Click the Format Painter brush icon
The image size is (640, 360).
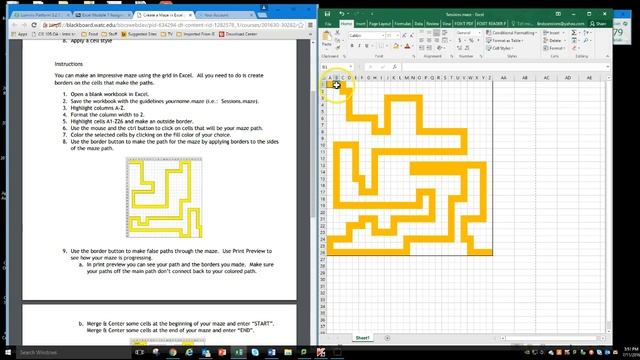tap(338, 47)
